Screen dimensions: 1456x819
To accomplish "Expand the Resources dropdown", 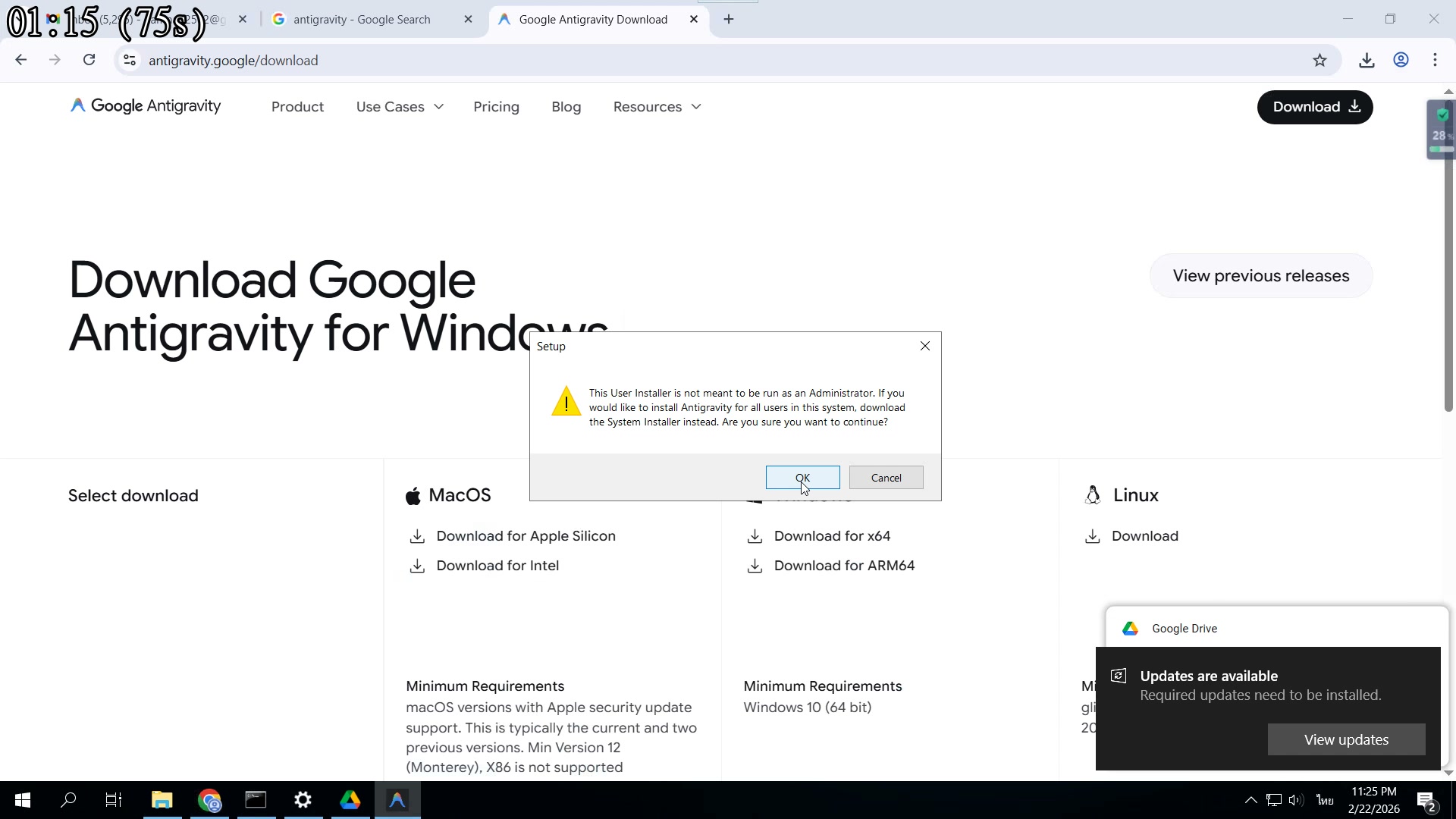I will click(656, 107).
